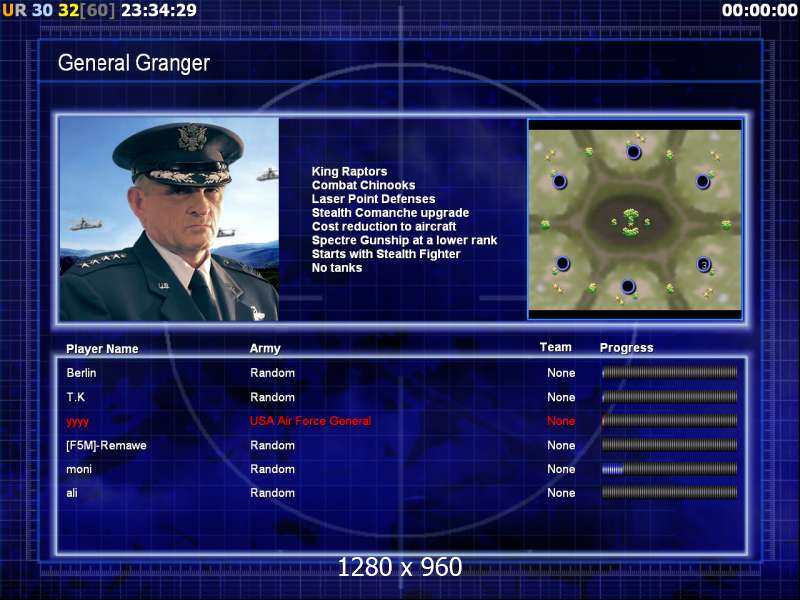Click ali's loading progress bar

click(669, 493)
